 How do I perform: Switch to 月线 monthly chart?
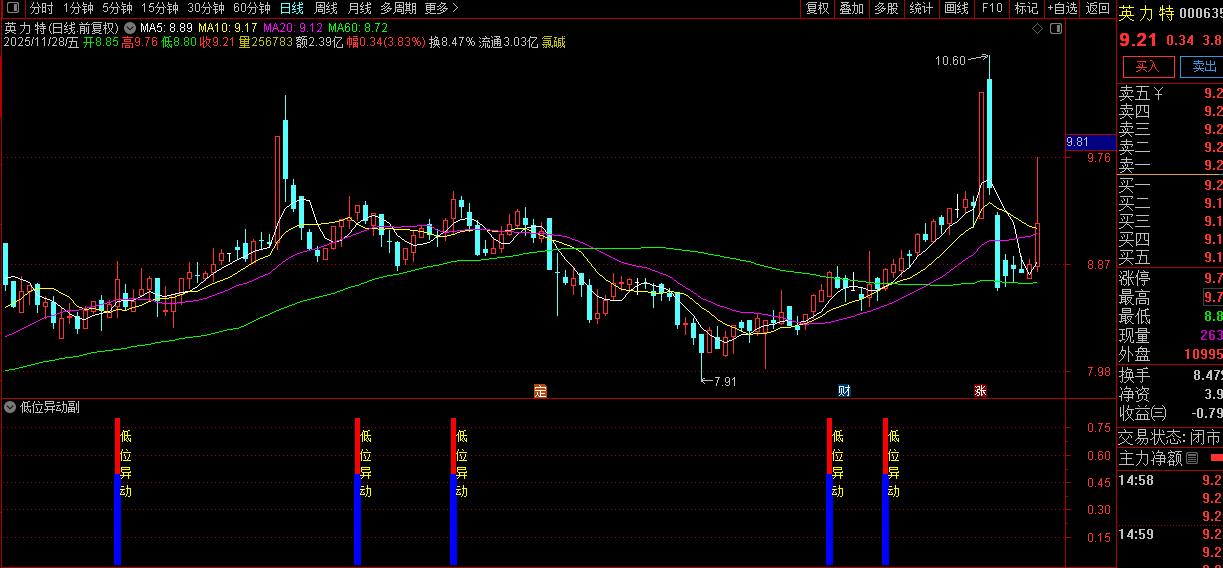[x=359, y=8]
